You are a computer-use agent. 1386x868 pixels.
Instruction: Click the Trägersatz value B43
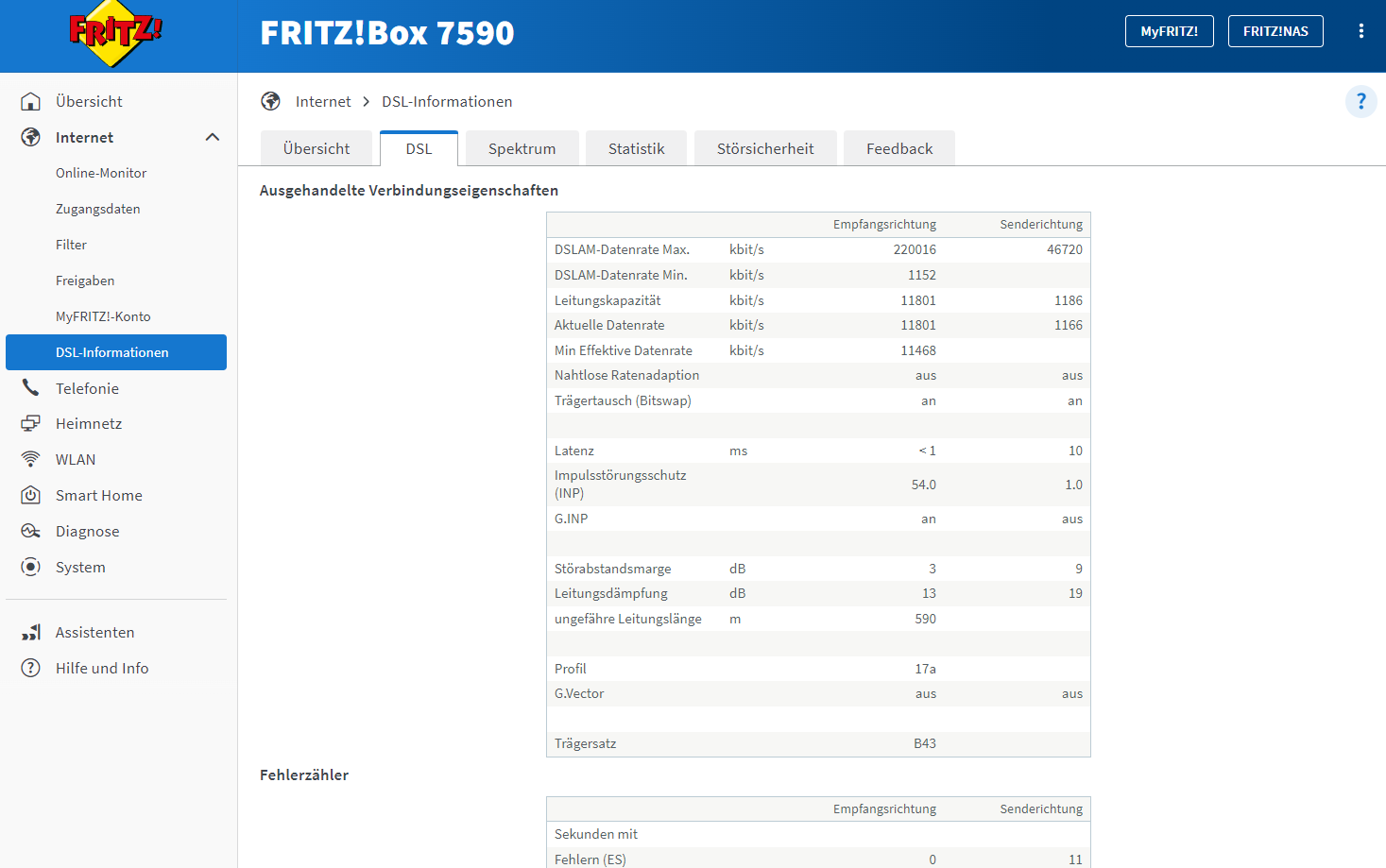925,743
